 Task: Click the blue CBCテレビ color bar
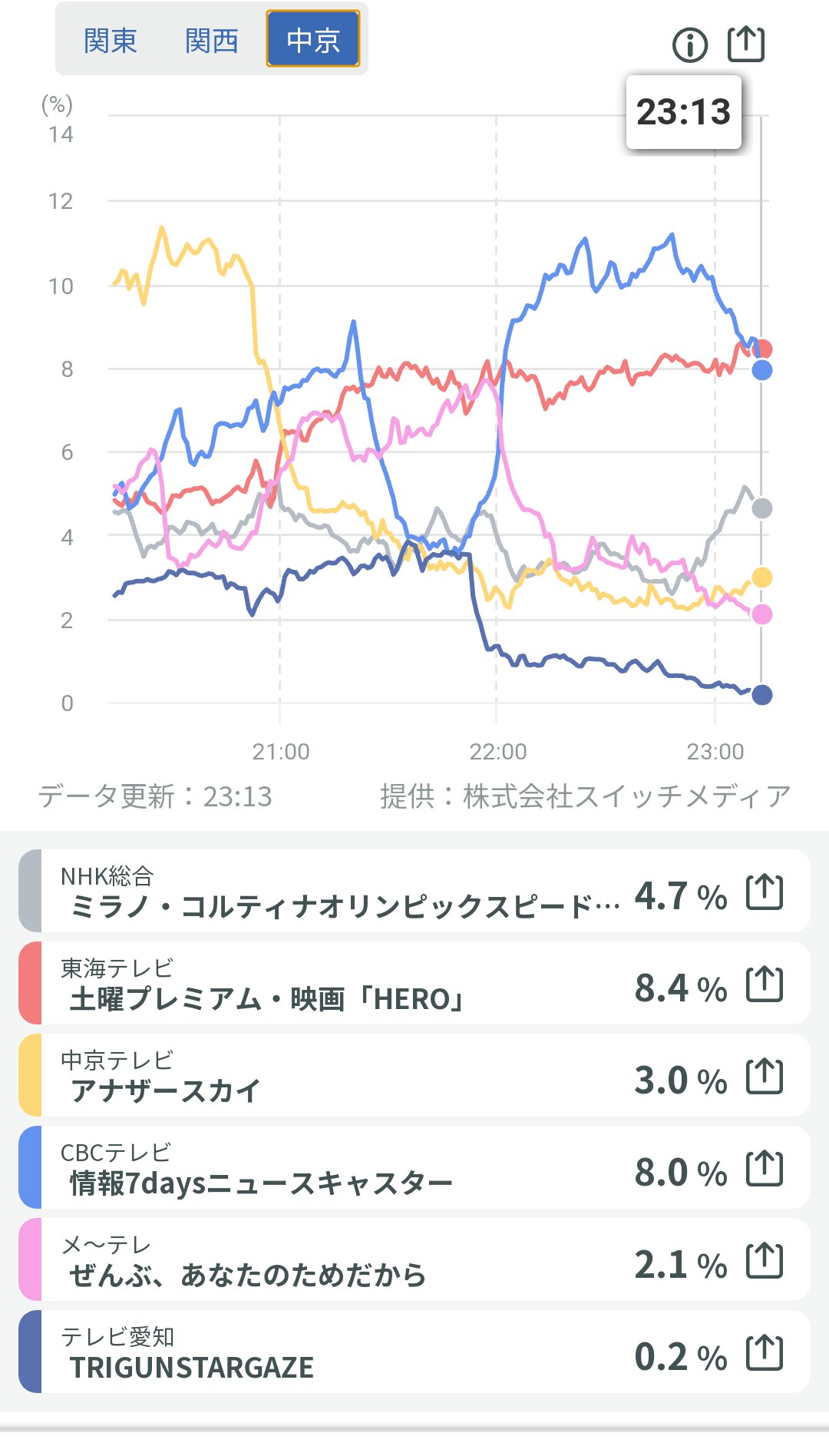point(30,1167)
